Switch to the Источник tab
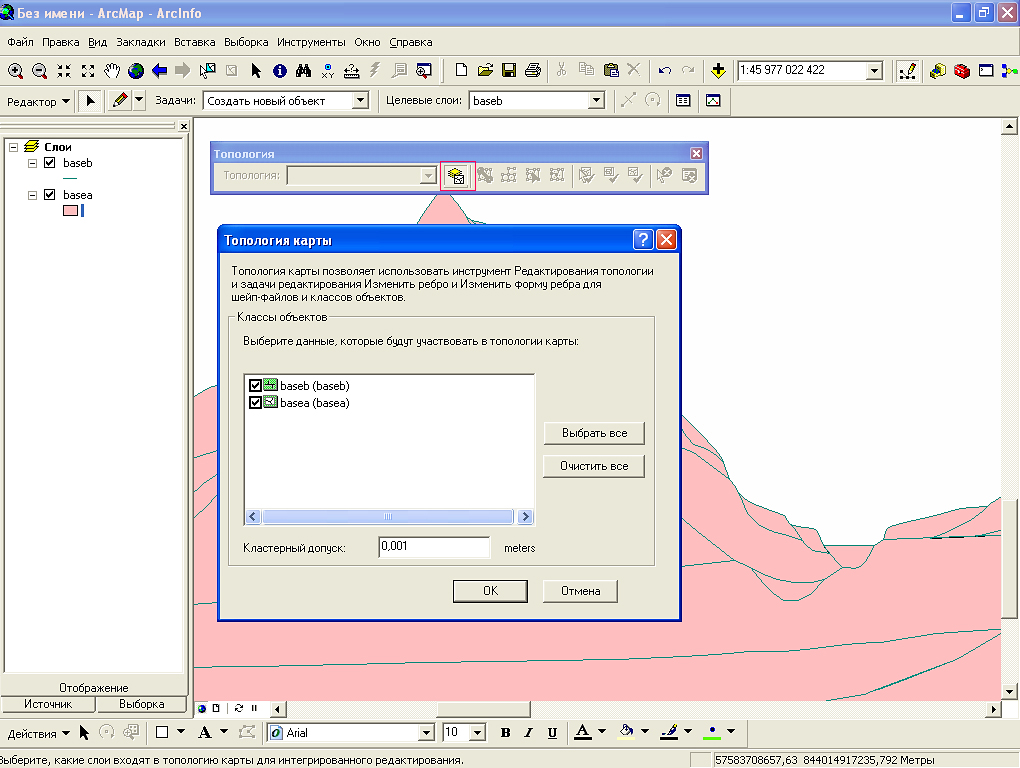 [x=48, y=704]
